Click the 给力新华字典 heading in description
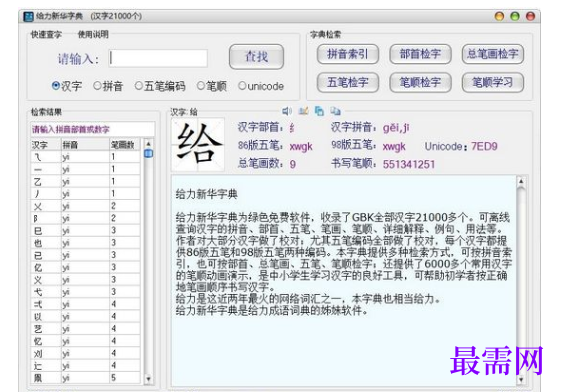 (x=206, y=194)
